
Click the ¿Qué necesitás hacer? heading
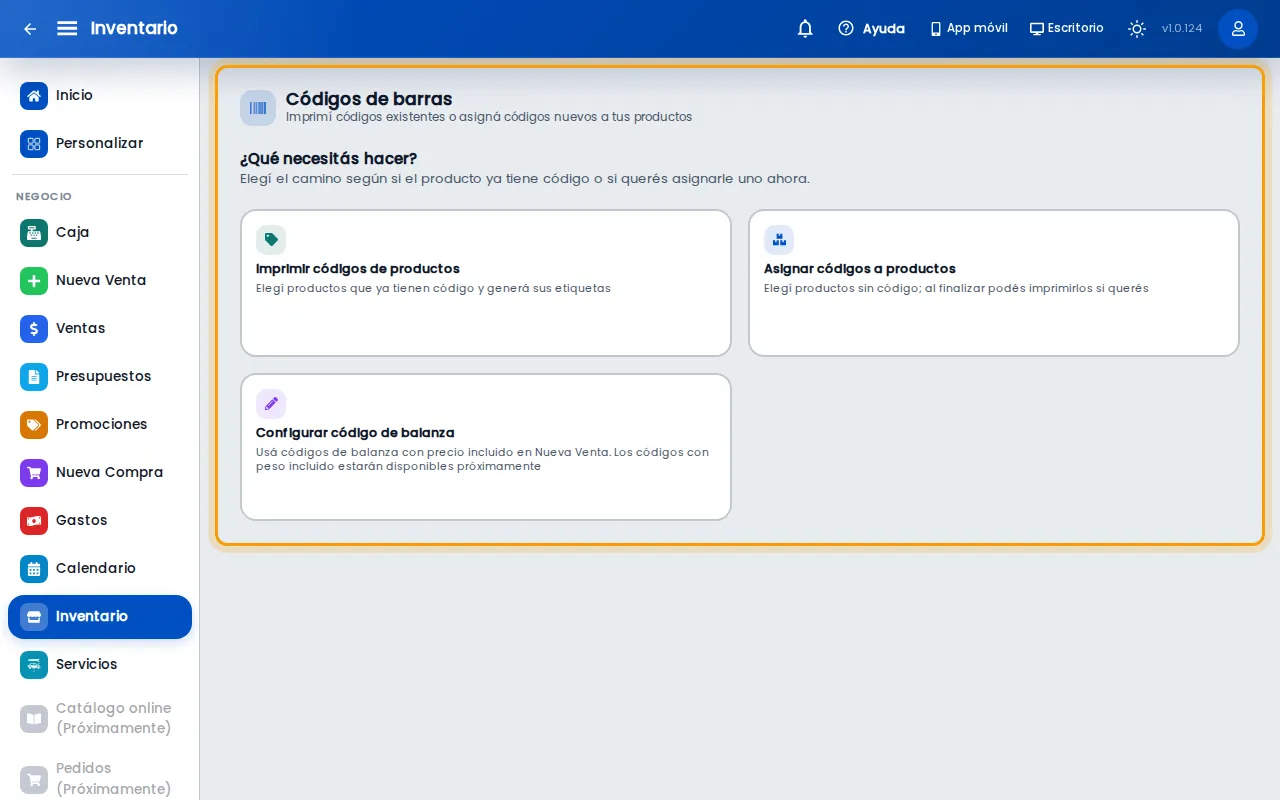coord(328,159)
